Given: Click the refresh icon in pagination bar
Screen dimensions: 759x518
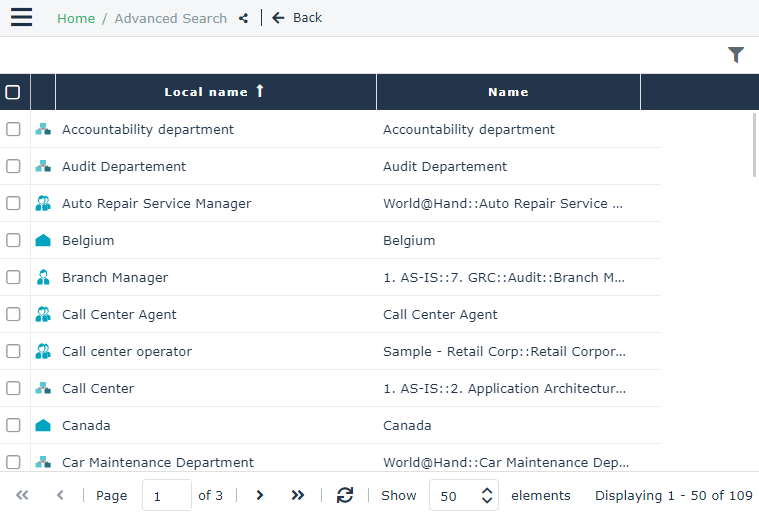Looking at the screenshot, I should (x=345, y=495).
